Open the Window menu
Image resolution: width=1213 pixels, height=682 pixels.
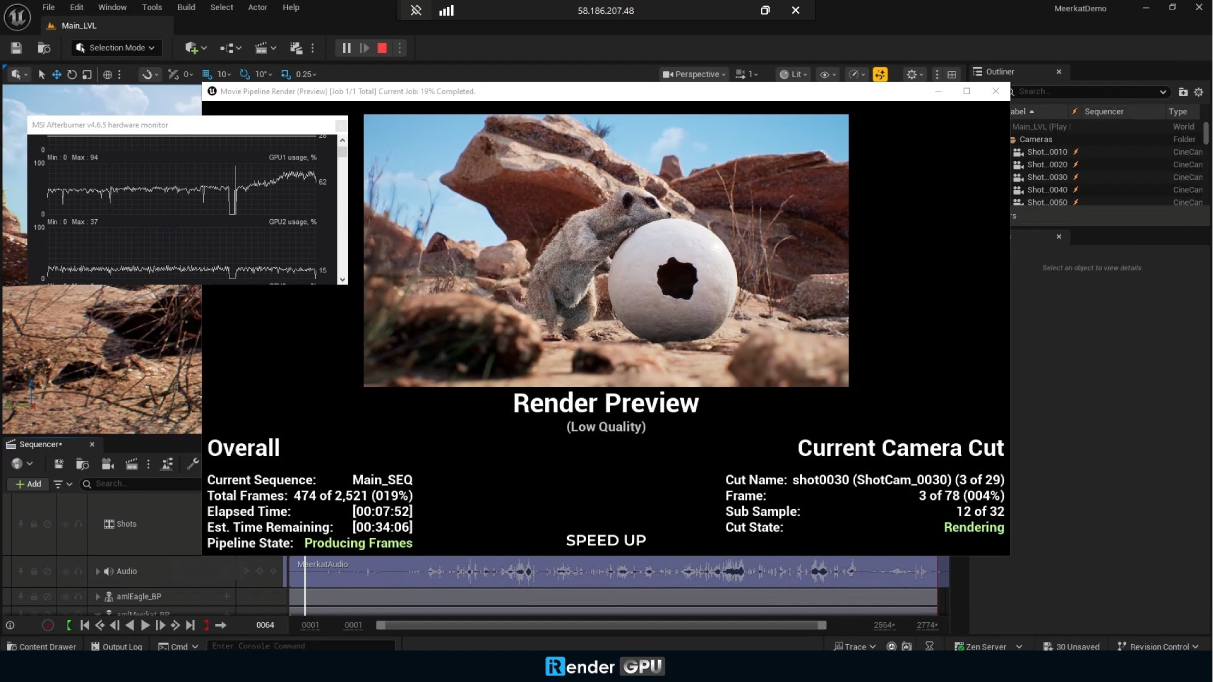click(112, 7)
